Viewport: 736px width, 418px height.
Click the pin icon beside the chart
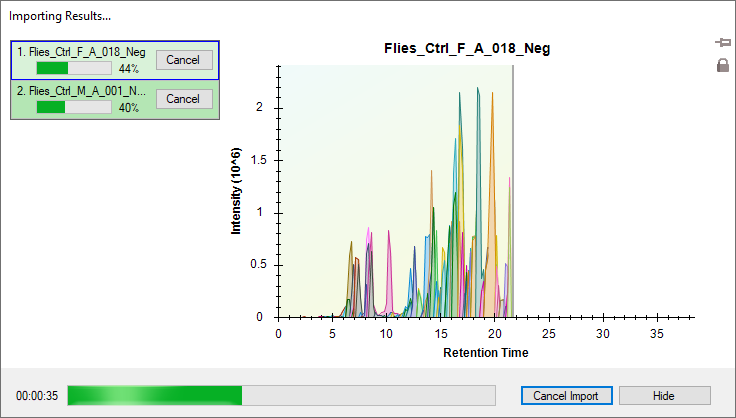point(722,43)
